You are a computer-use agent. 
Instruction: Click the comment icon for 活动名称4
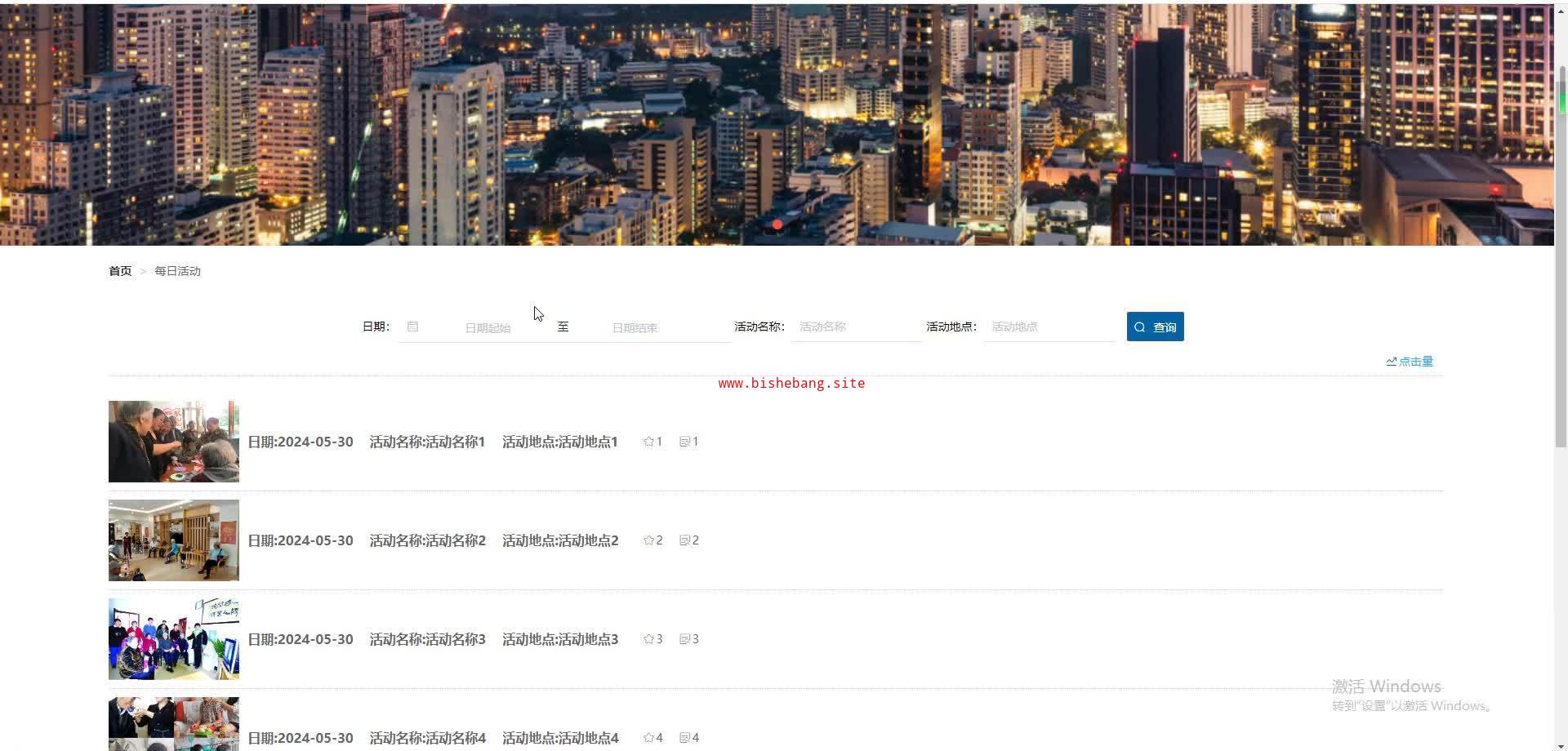point(684,738)
